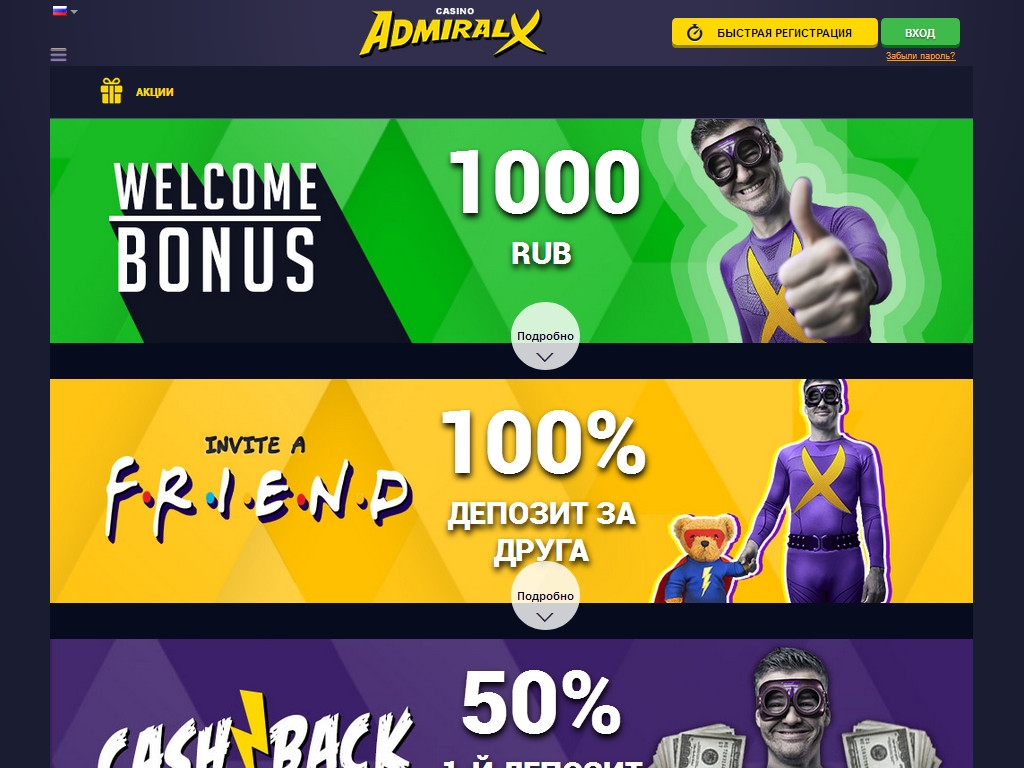1024x768 pixels.
Task: Click the stopwatch icon in registration button
Action: pyautogui.click(x=694, y=33)
